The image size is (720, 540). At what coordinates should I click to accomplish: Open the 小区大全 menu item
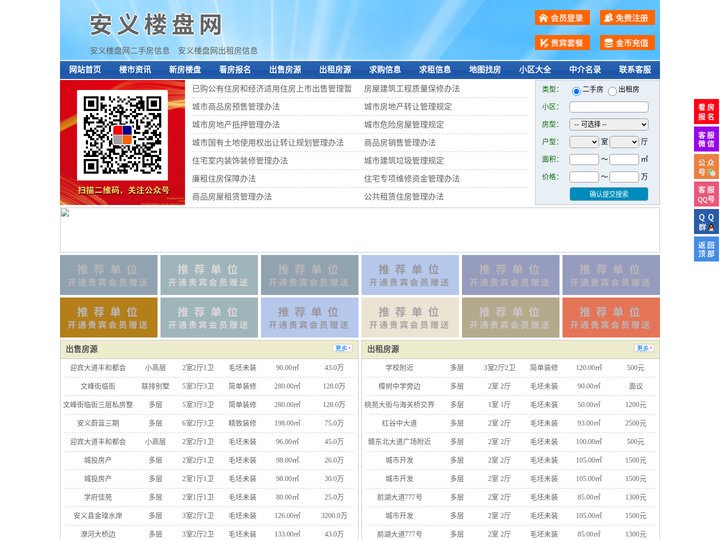tap(535, 70)
